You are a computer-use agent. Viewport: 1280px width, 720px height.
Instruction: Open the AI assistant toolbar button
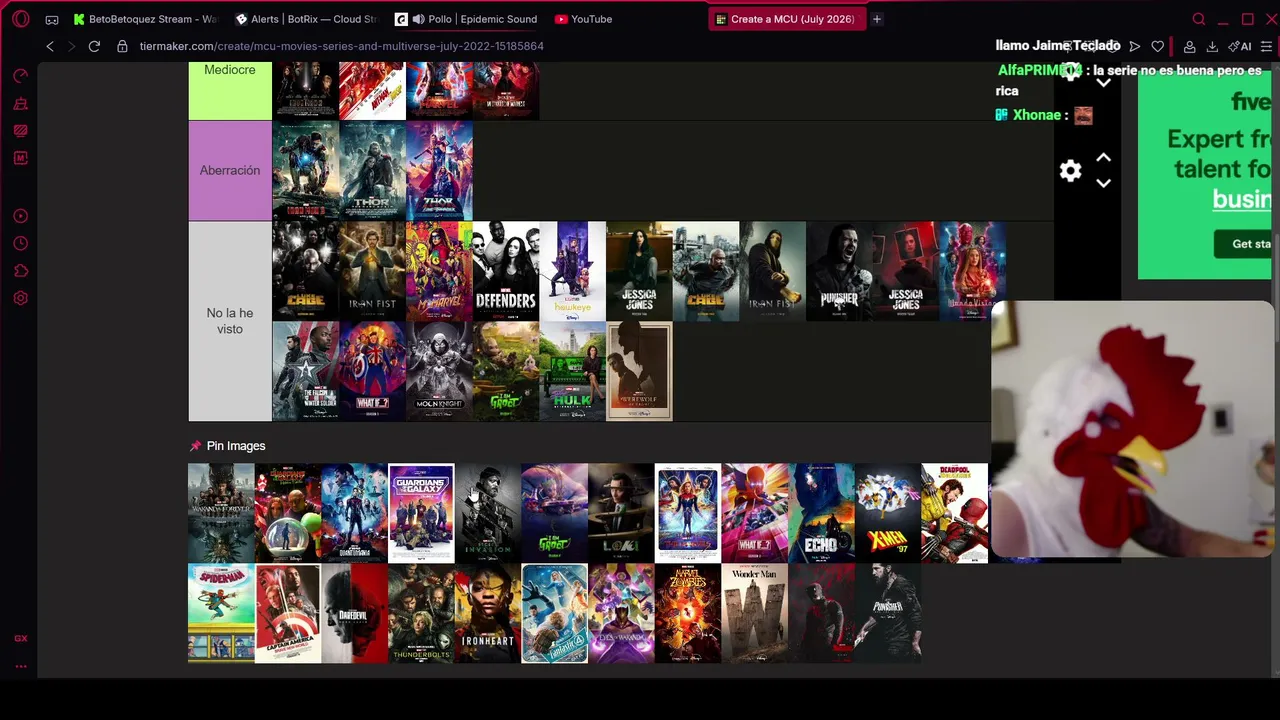1240,46
